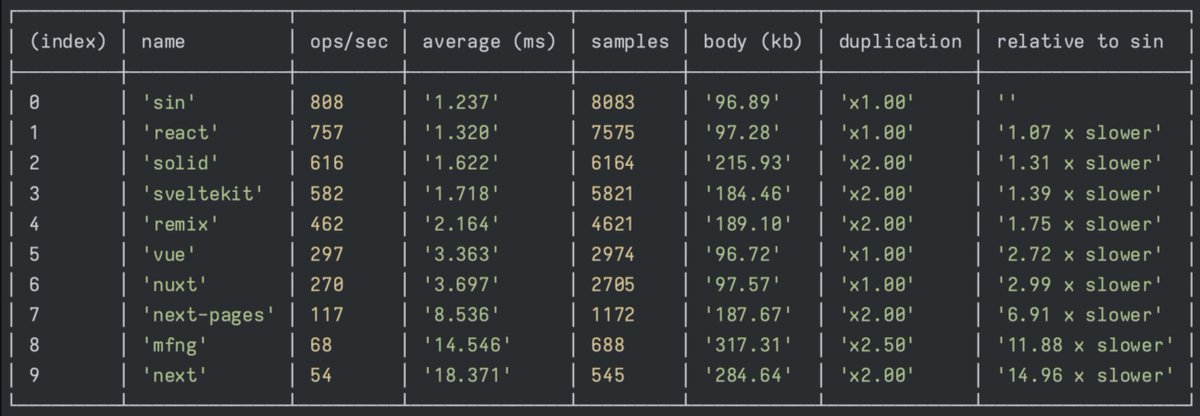Select the name cell 'react'
The width and height of the screenshot is (1200, 416).
[x=180, y=132]
